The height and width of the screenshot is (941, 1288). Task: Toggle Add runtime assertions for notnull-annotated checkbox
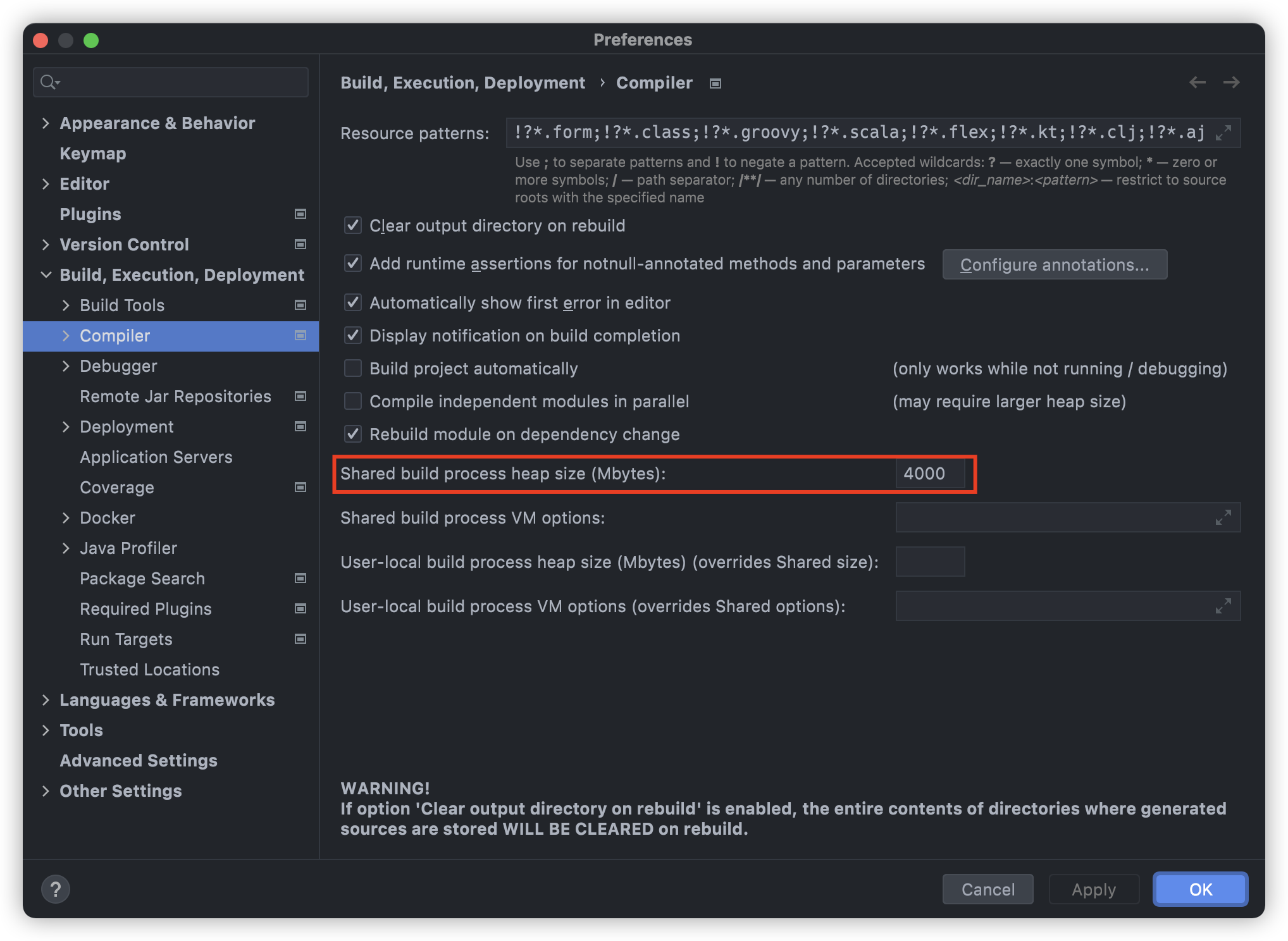pos(353,263)
